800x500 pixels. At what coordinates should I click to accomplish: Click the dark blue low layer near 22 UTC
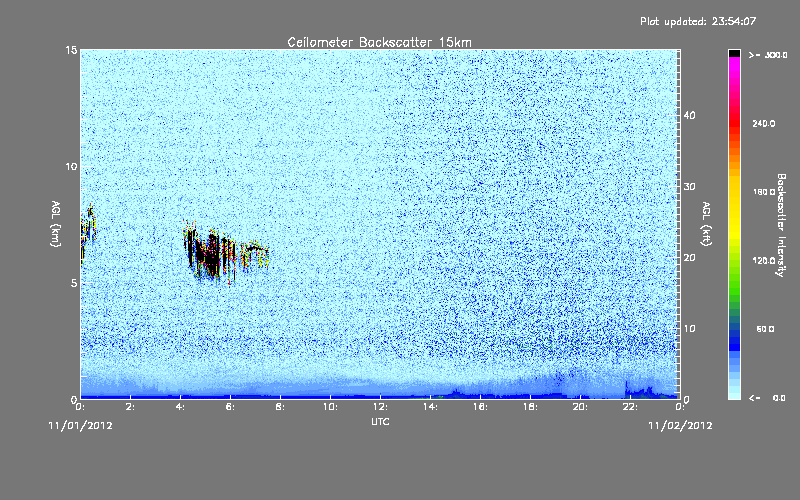642,392
